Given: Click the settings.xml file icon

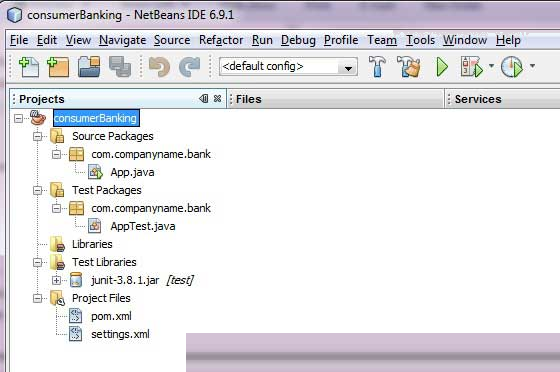Looking at the screenshot, I should [x=75, y=334].
